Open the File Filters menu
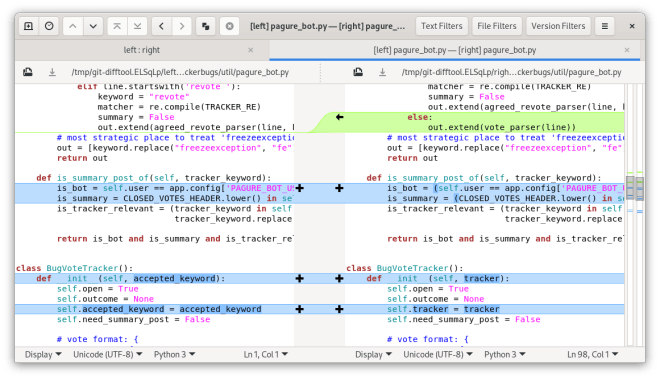 tap(497, 26)
